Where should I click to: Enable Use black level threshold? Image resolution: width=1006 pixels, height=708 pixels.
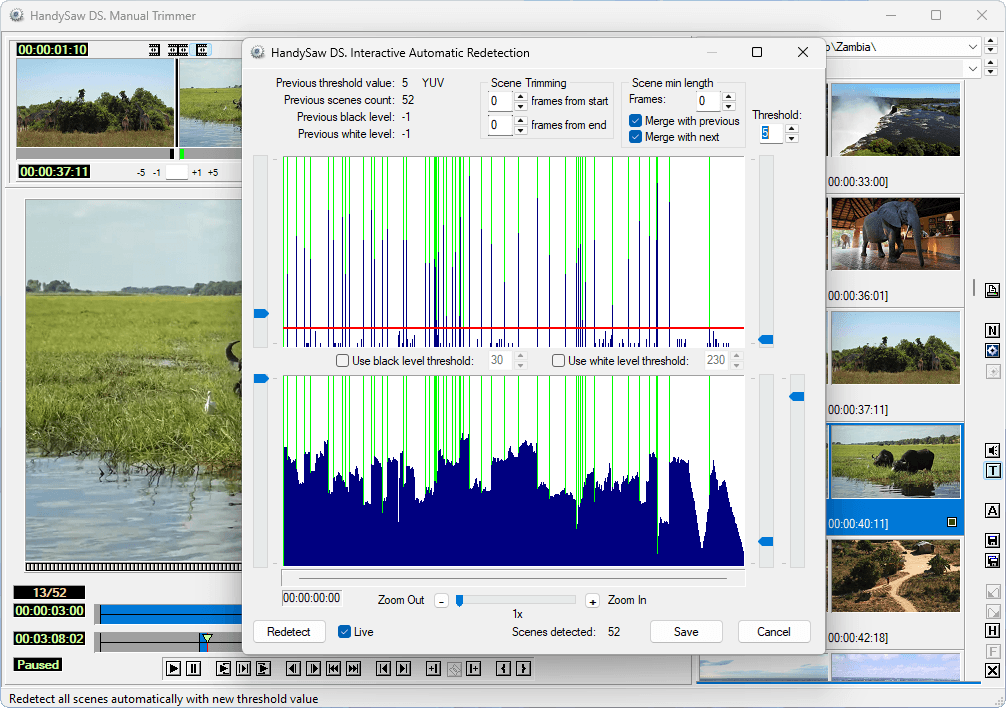tap(343, 361)
